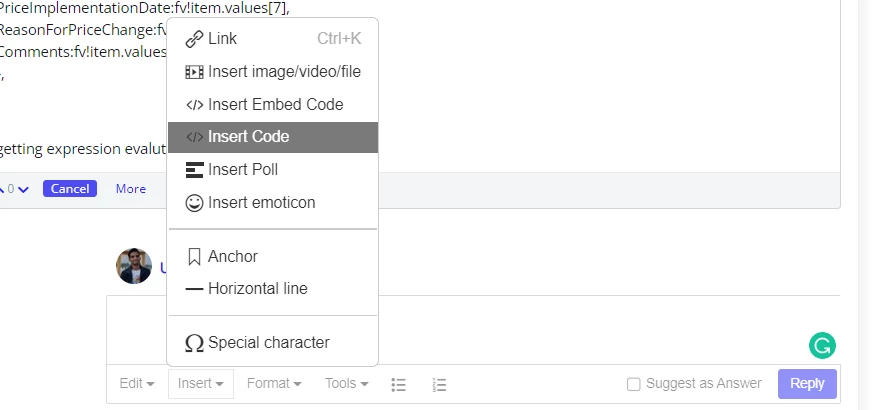The height and width of the screenshot is (410, 872).
Task: Open the More link under the post
Action: coord(131,189)
